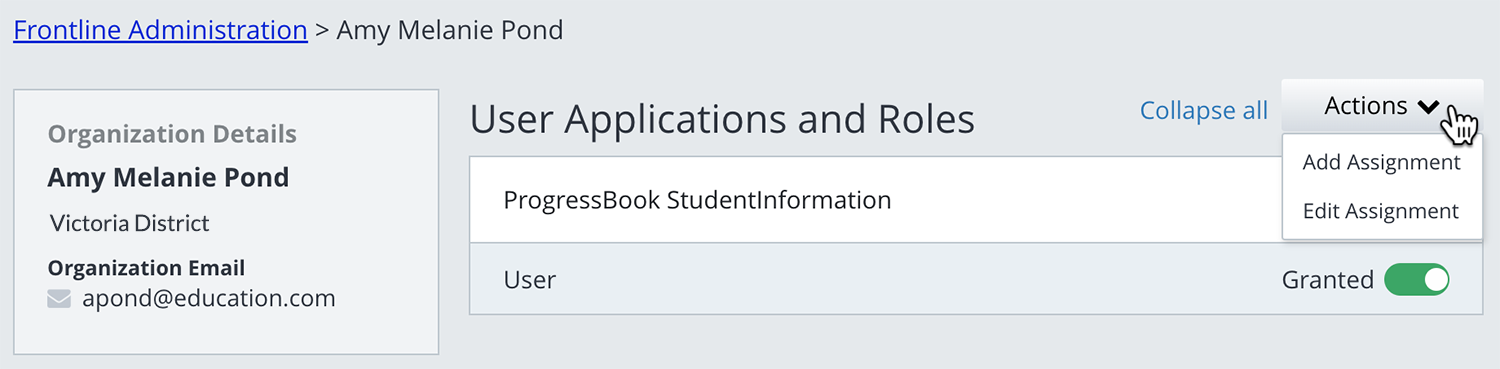Viewport: 1500px width, 369px height.
Task: Click the Amy Melanie Pond name heading
Action: (x=168, y=178)
